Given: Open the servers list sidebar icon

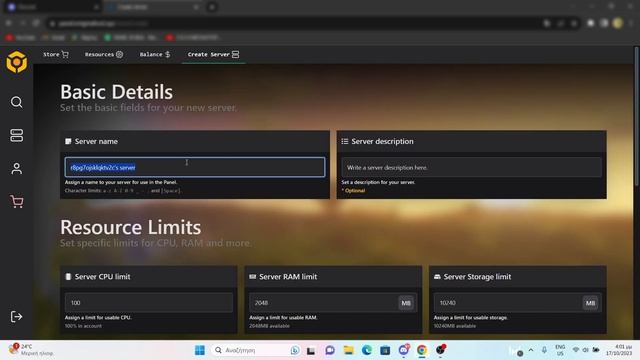Looking at the screenshot, I should pos(17,136).
